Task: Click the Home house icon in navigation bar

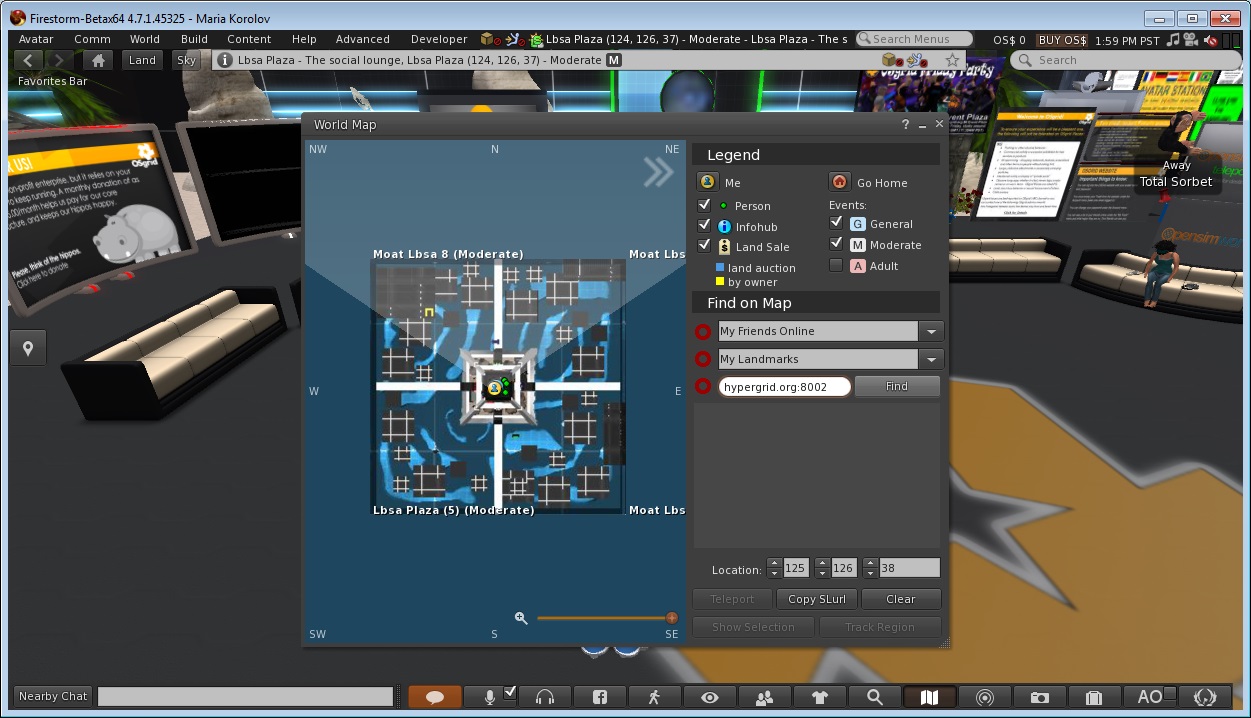Action: tap(98, 60)
